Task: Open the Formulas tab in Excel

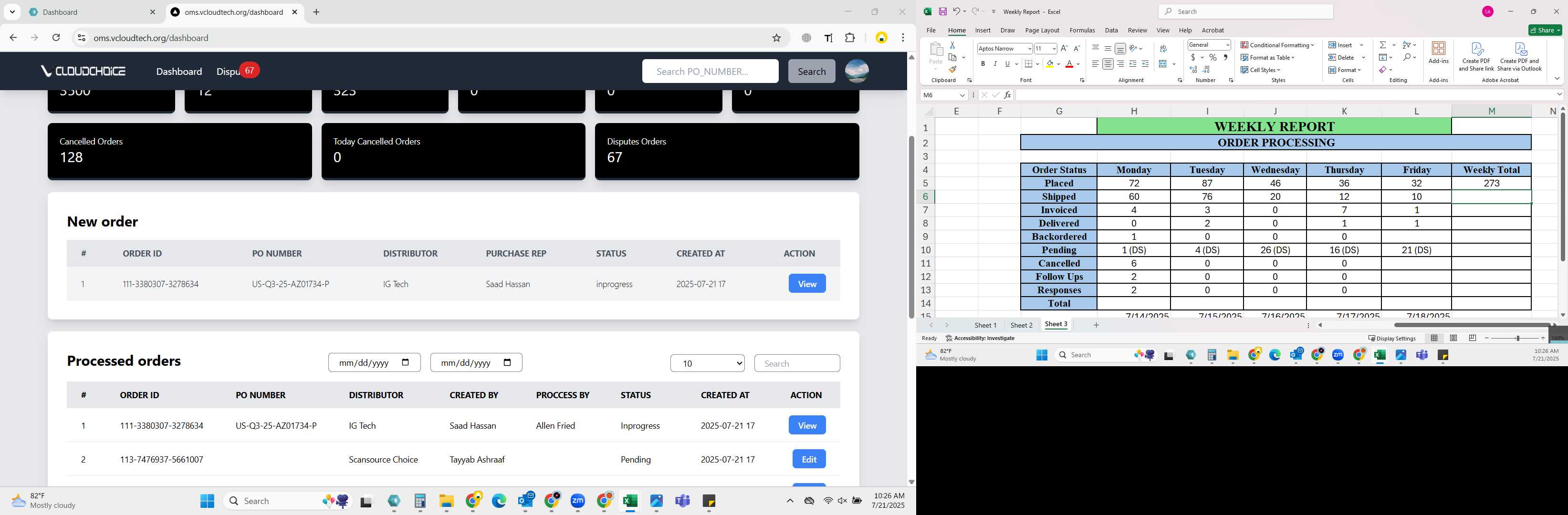Action: [x=1082, y=31]
